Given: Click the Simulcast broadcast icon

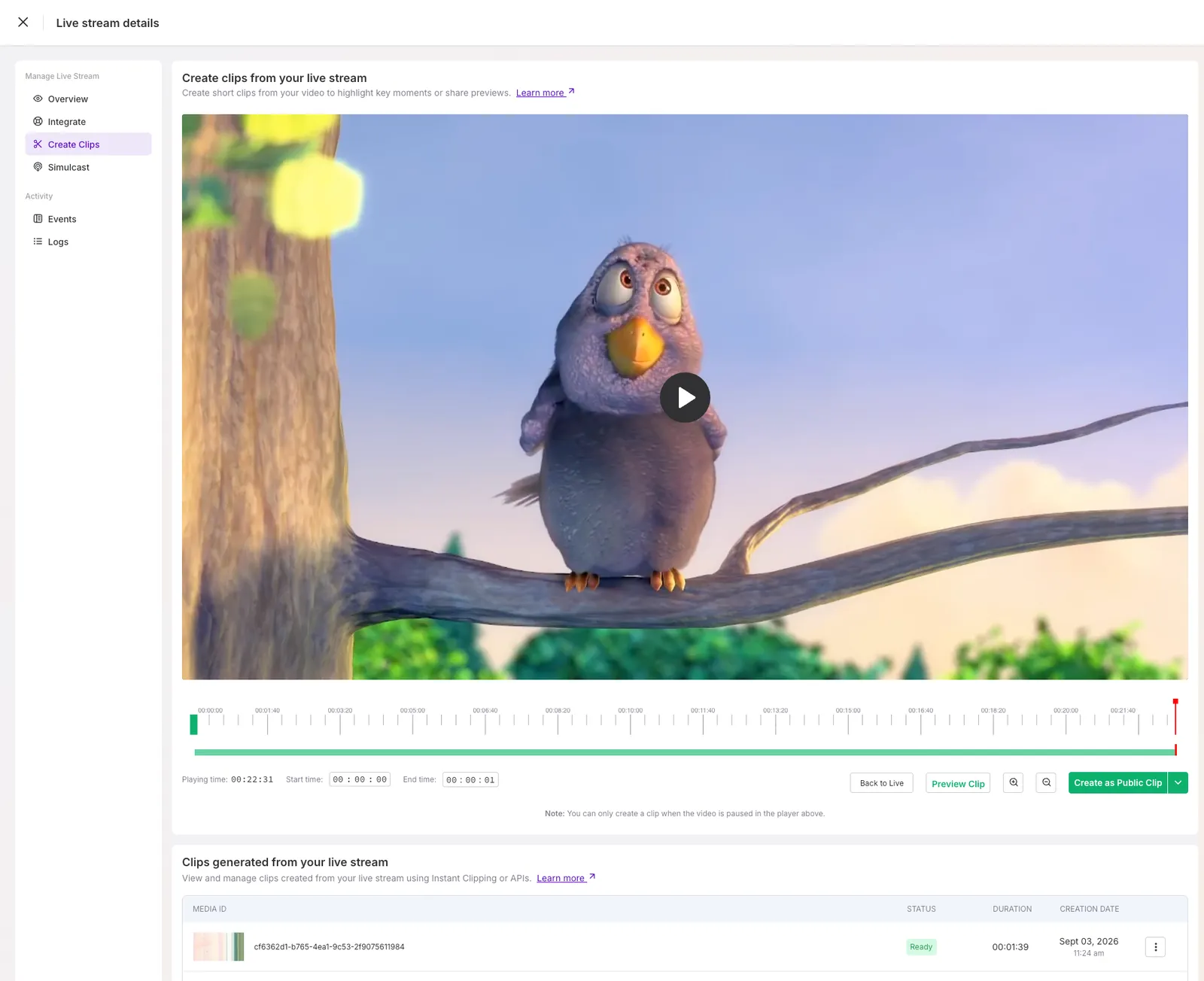Looking at the screenshot, I should point(38,167).
